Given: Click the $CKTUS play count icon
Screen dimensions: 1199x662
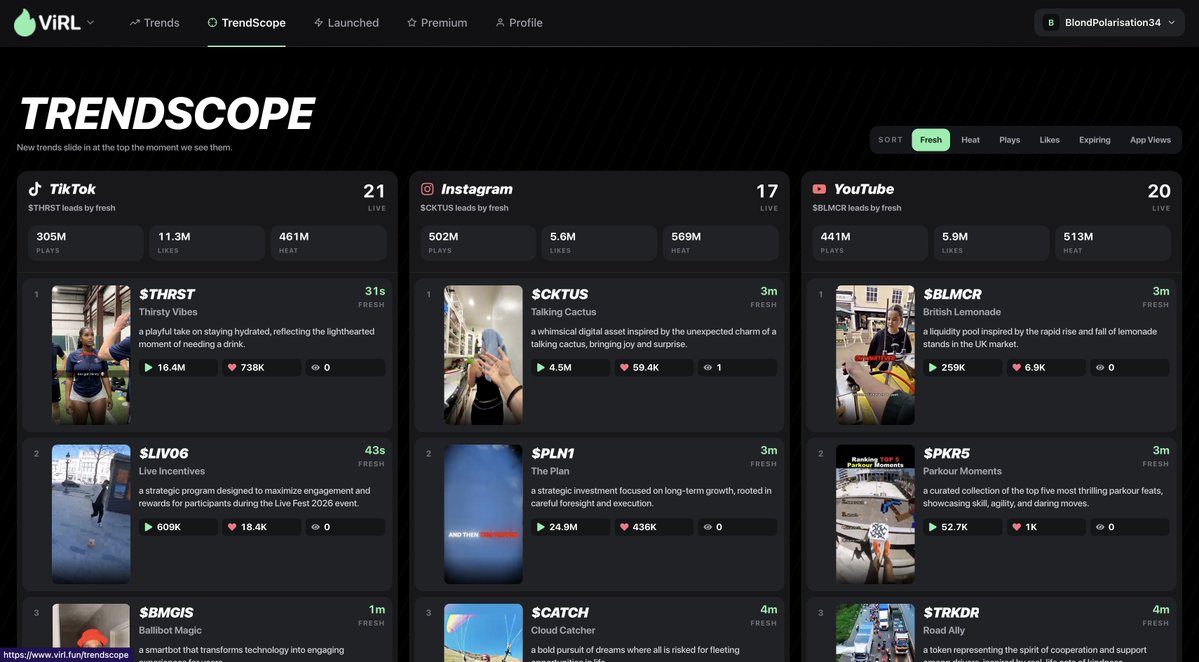Looking at the screenshot, I should pos(541,368).
